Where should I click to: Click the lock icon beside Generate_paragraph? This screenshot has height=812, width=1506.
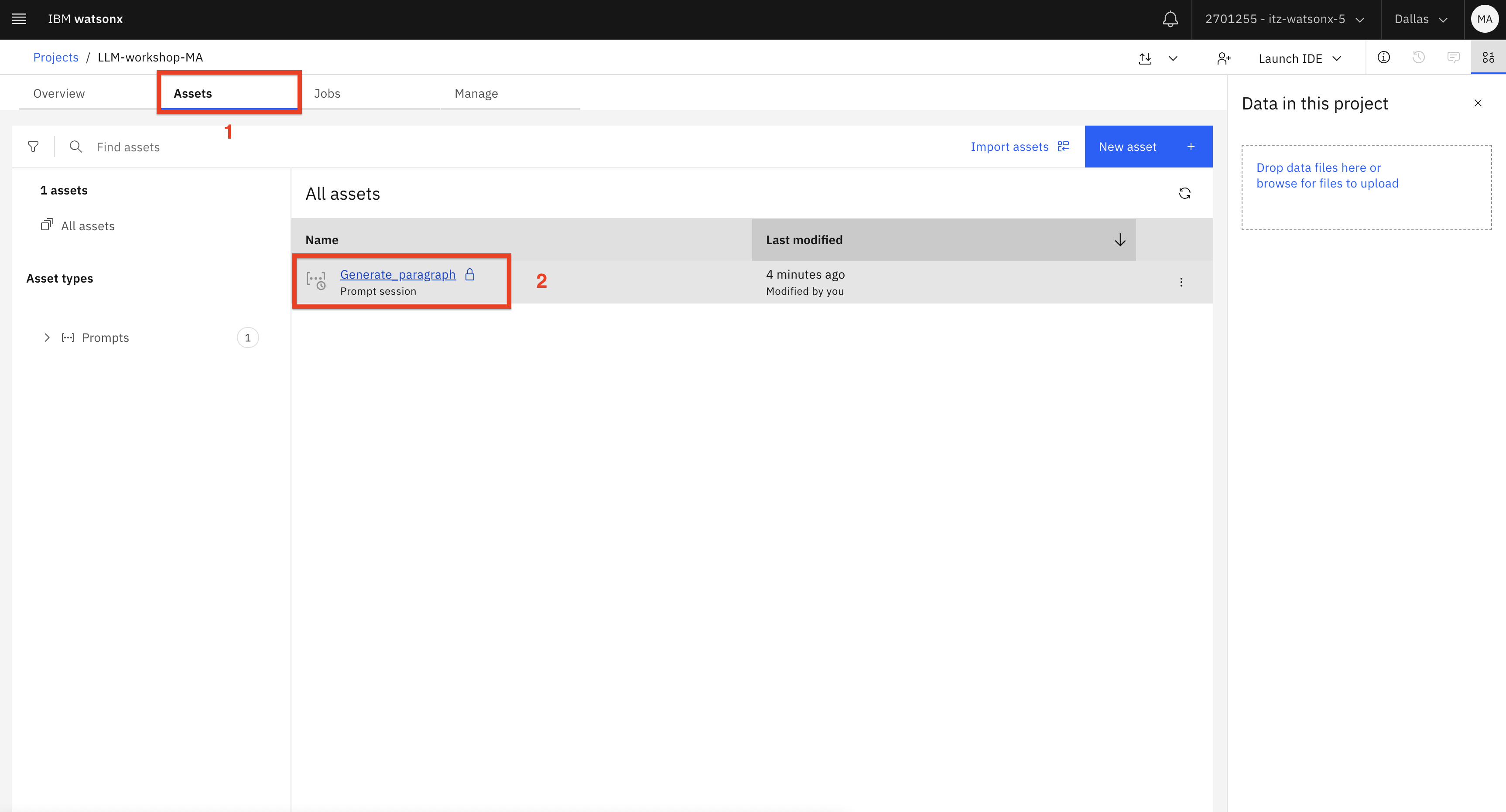[469, 274]
